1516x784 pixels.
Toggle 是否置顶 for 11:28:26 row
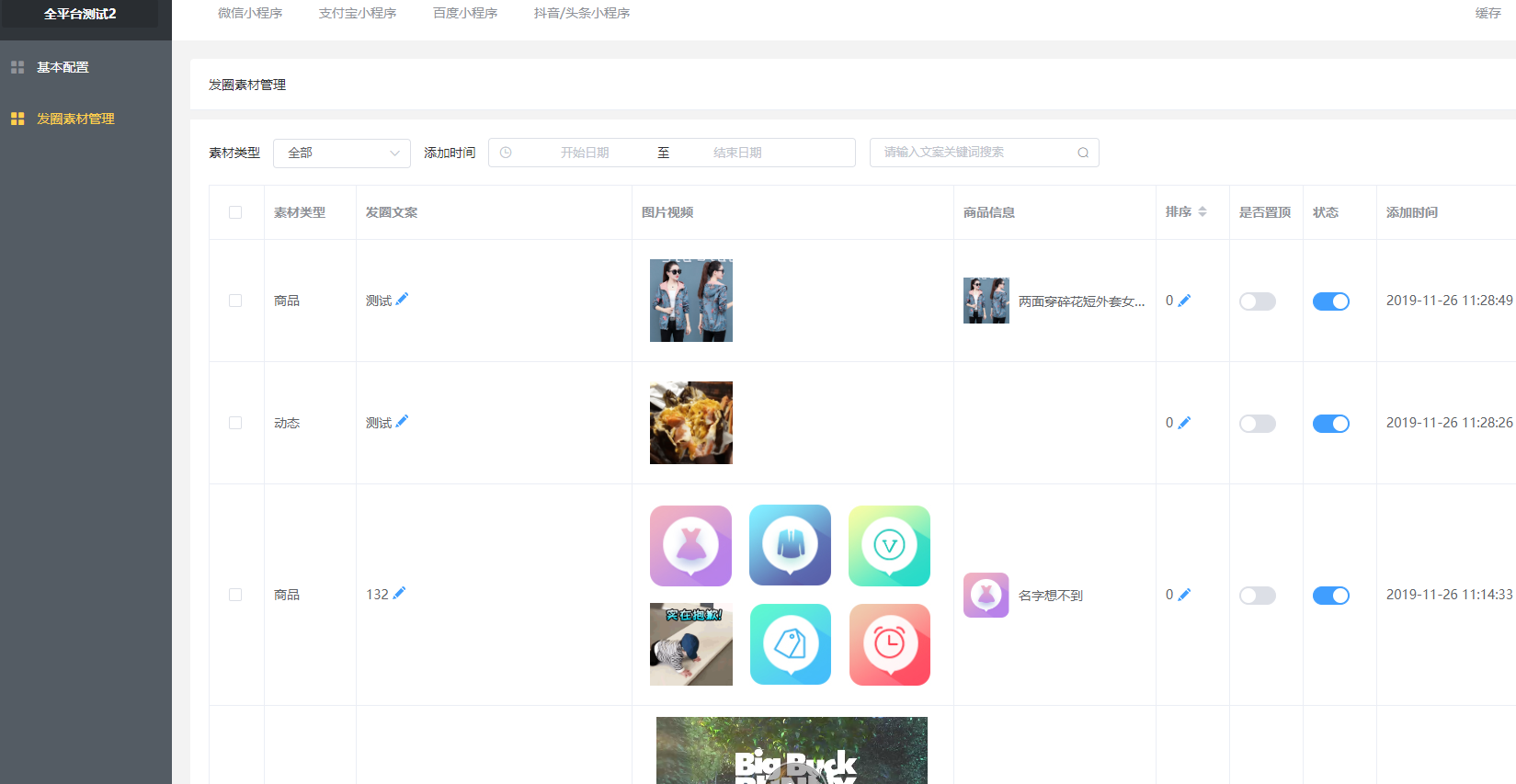tap(1257, 424)
